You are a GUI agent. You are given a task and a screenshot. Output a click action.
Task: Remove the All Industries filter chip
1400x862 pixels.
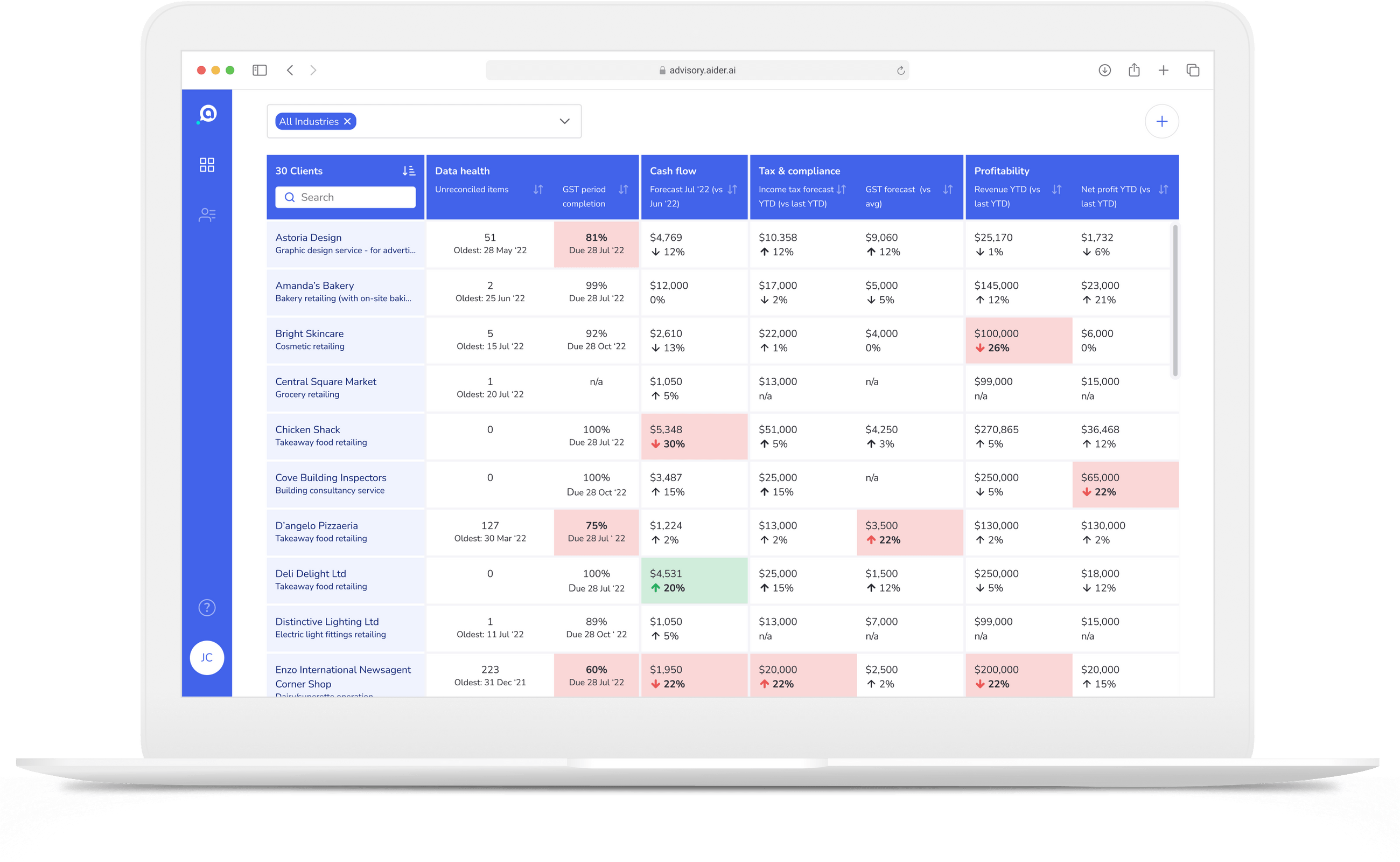(347, 121)
